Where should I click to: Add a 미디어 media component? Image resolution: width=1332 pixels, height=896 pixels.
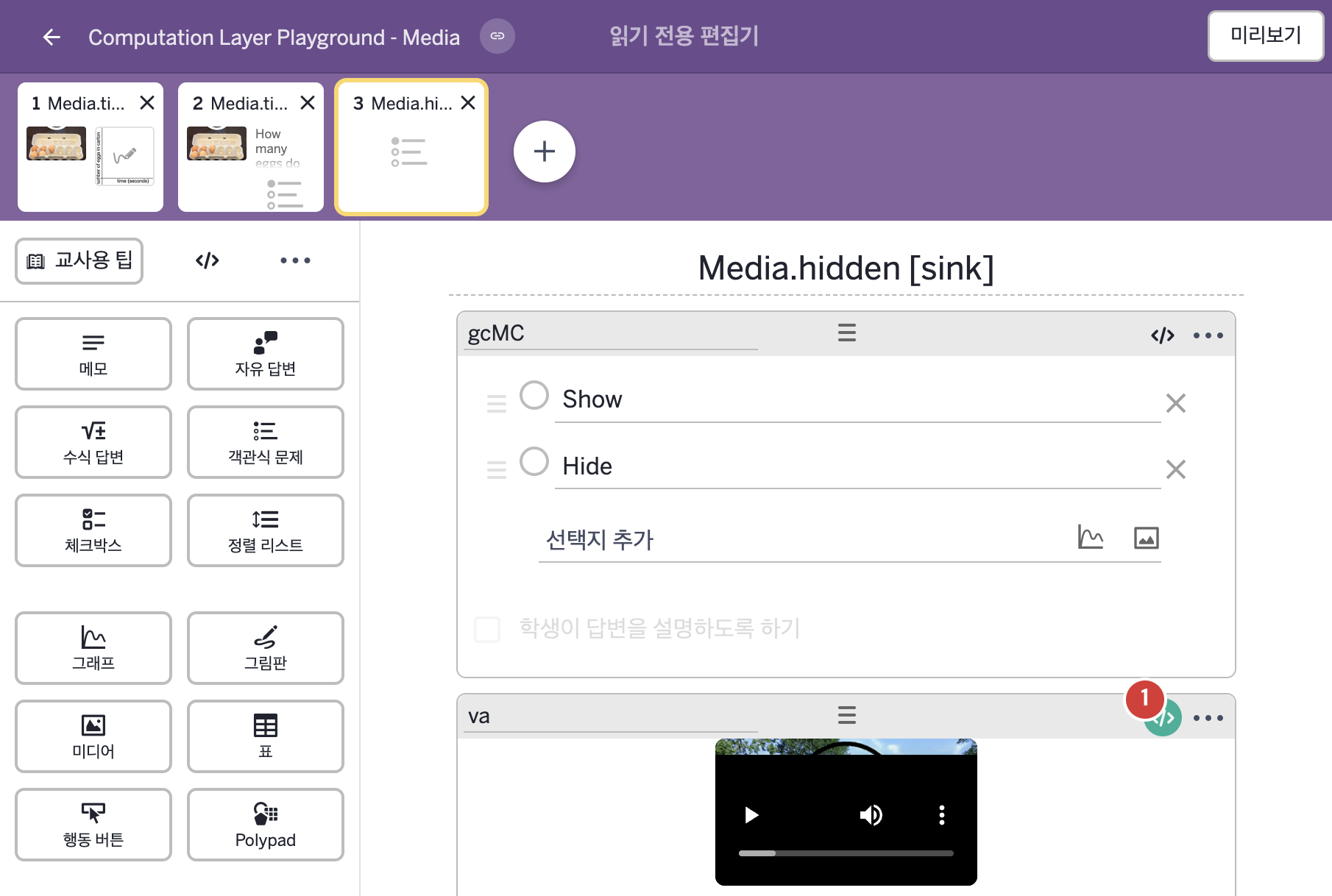pos(93,736)
